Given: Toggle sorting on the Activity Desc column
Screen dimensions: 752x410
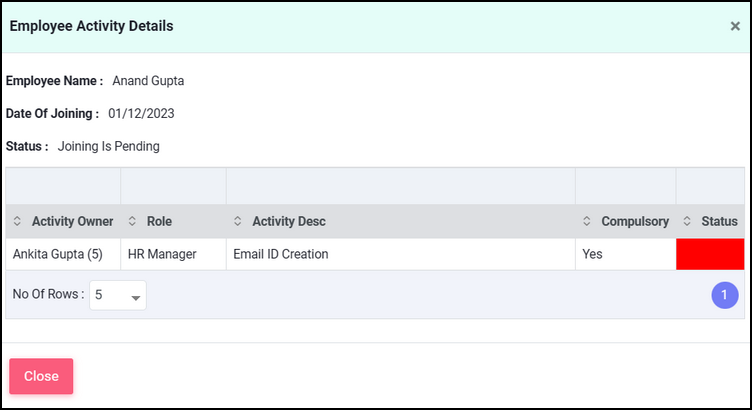Looking at the screenshot, I should click(237, 221).
